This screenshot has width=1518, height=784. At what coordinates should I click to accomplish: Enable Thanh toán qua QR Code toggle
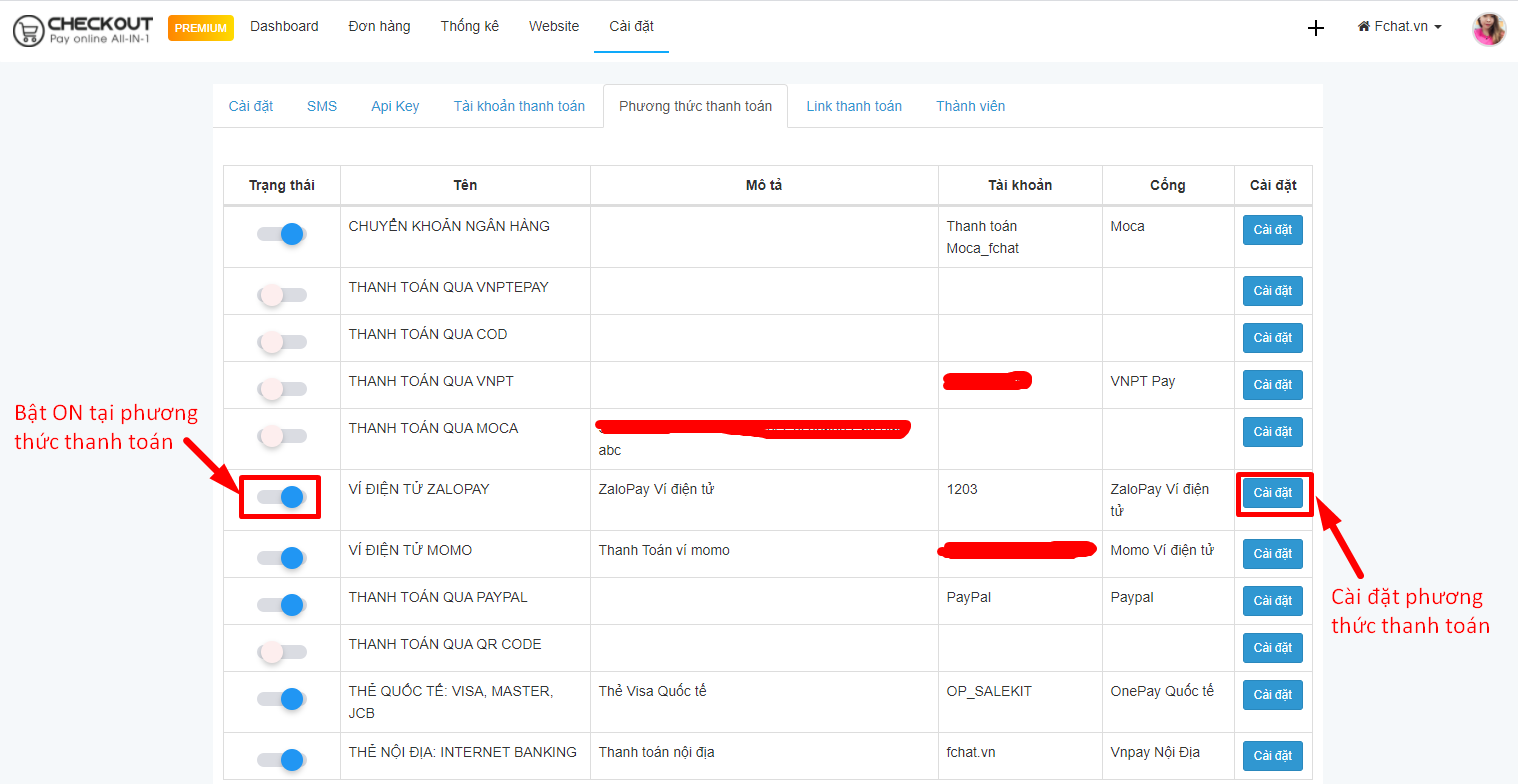(x=282, y=652)
